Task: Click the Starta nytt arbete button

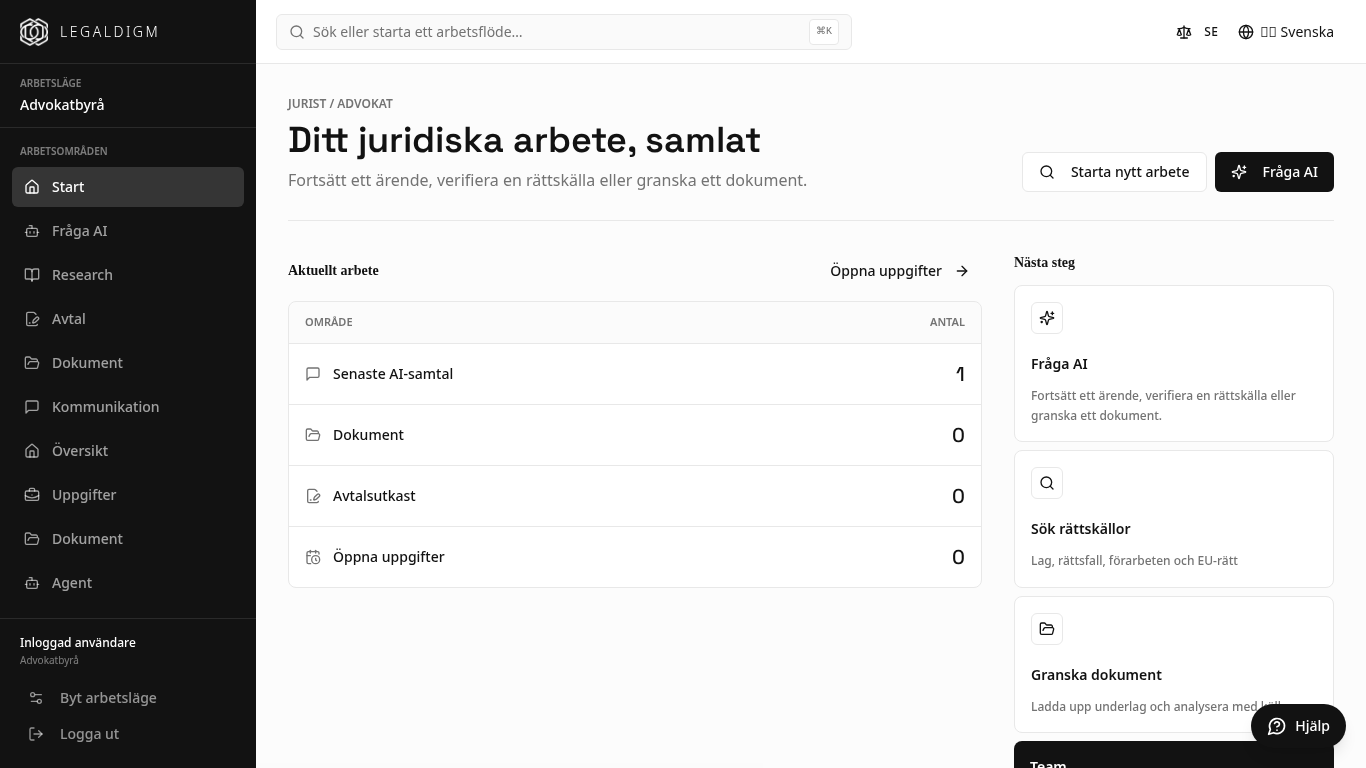Action: [x=1114, y=172]
